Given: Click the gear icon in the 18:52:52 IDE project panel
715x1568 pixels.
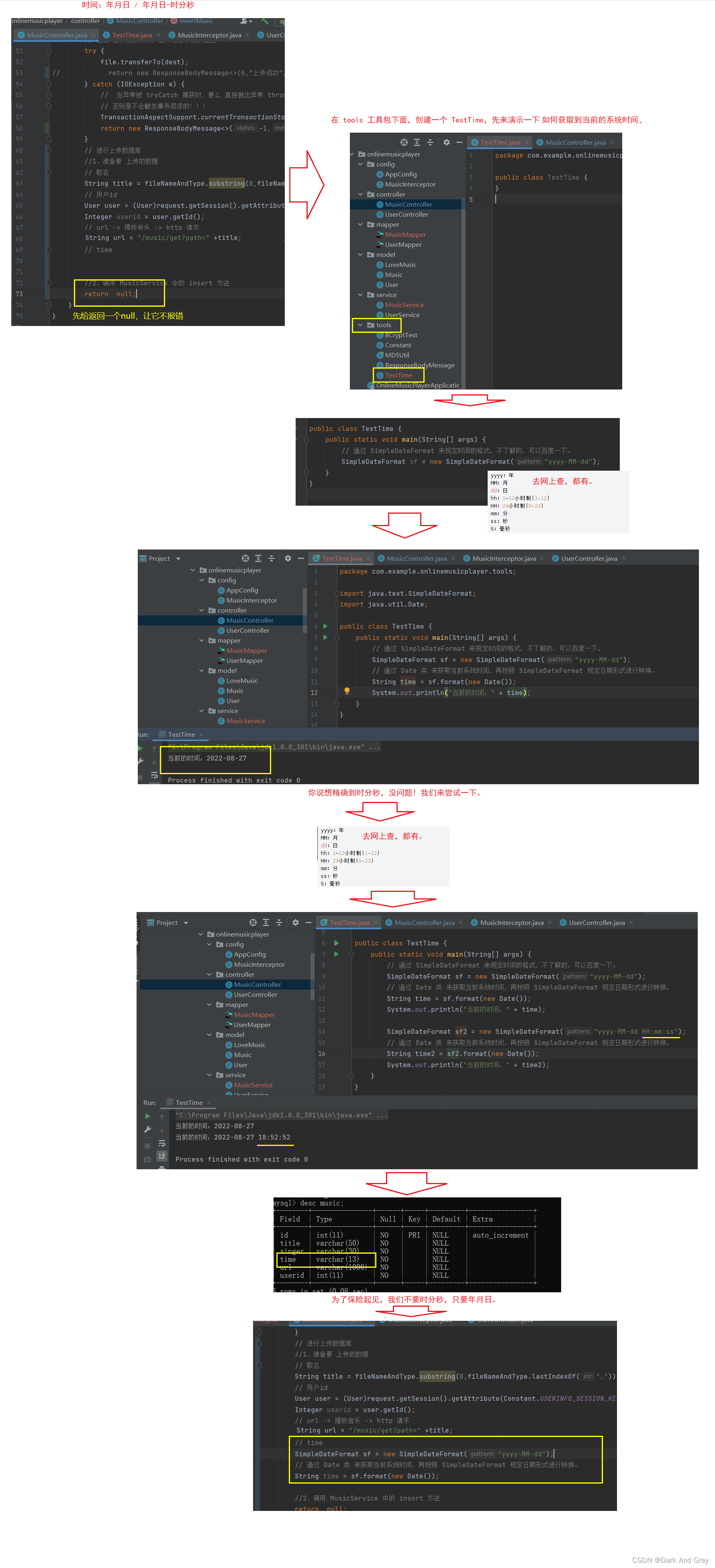Looking at the screenshot, I should [x=296, y=922].
